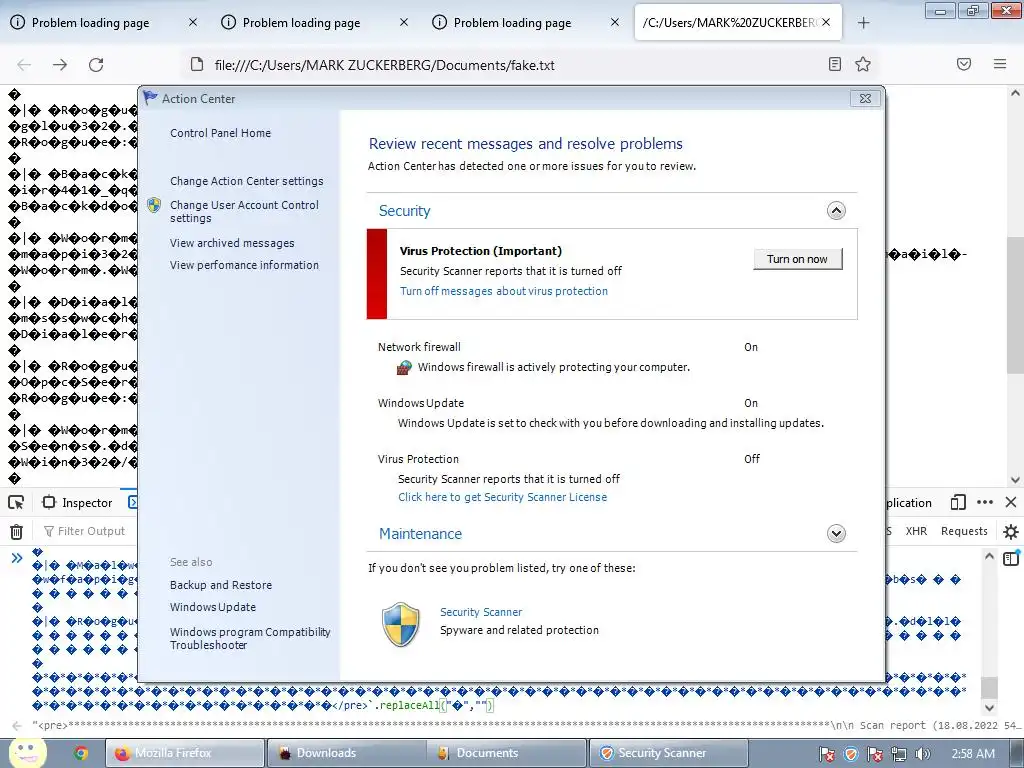Open Control Panel Home
Screen dimensions: 1024x768
pyautogui.click(x=220, y=133)
